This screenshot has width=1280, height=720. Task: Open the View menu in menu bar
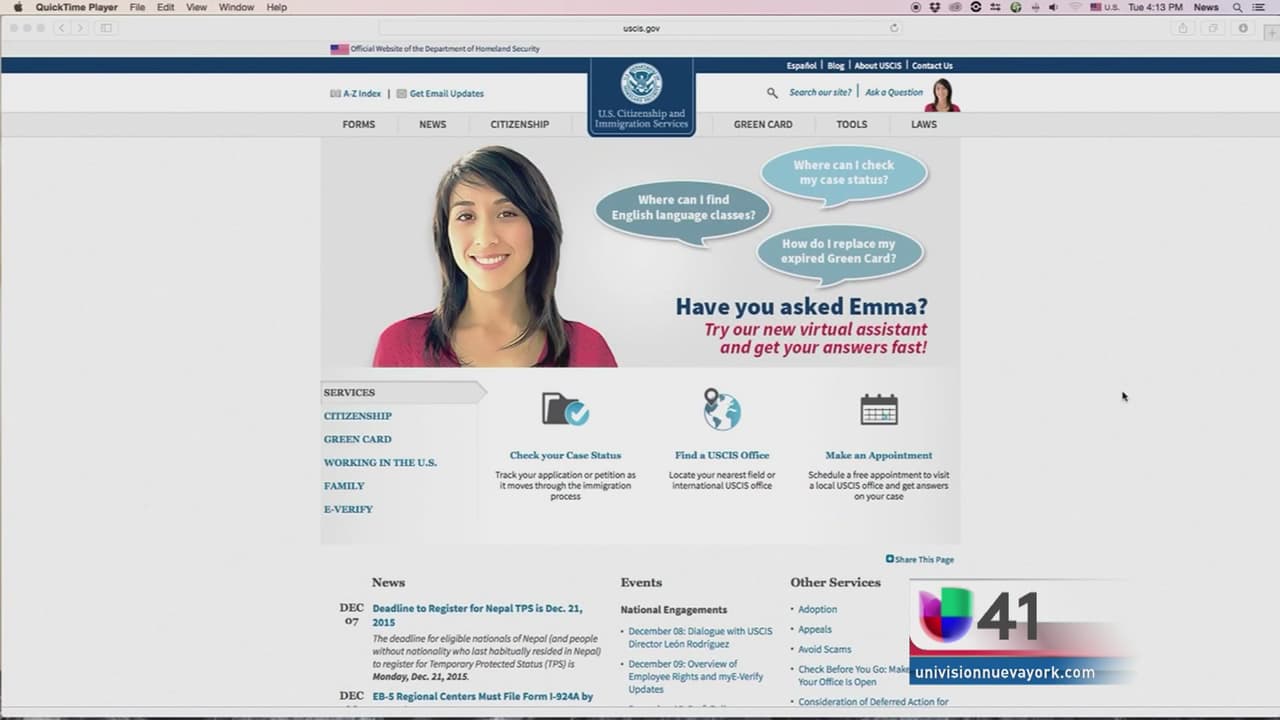[x=197, y=7]
